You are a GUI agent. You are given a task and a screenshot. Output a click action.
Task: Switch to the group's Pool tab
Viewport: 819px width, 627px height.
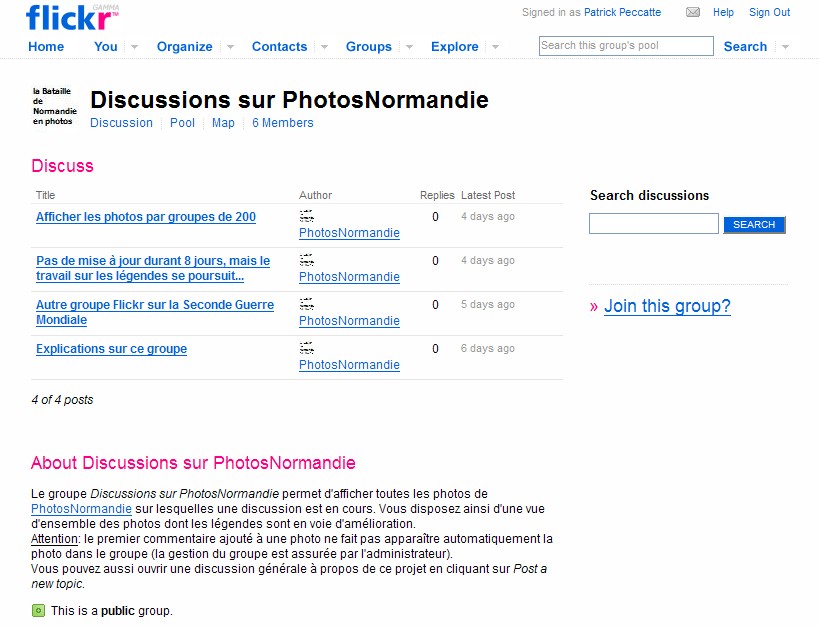[182, 123]
